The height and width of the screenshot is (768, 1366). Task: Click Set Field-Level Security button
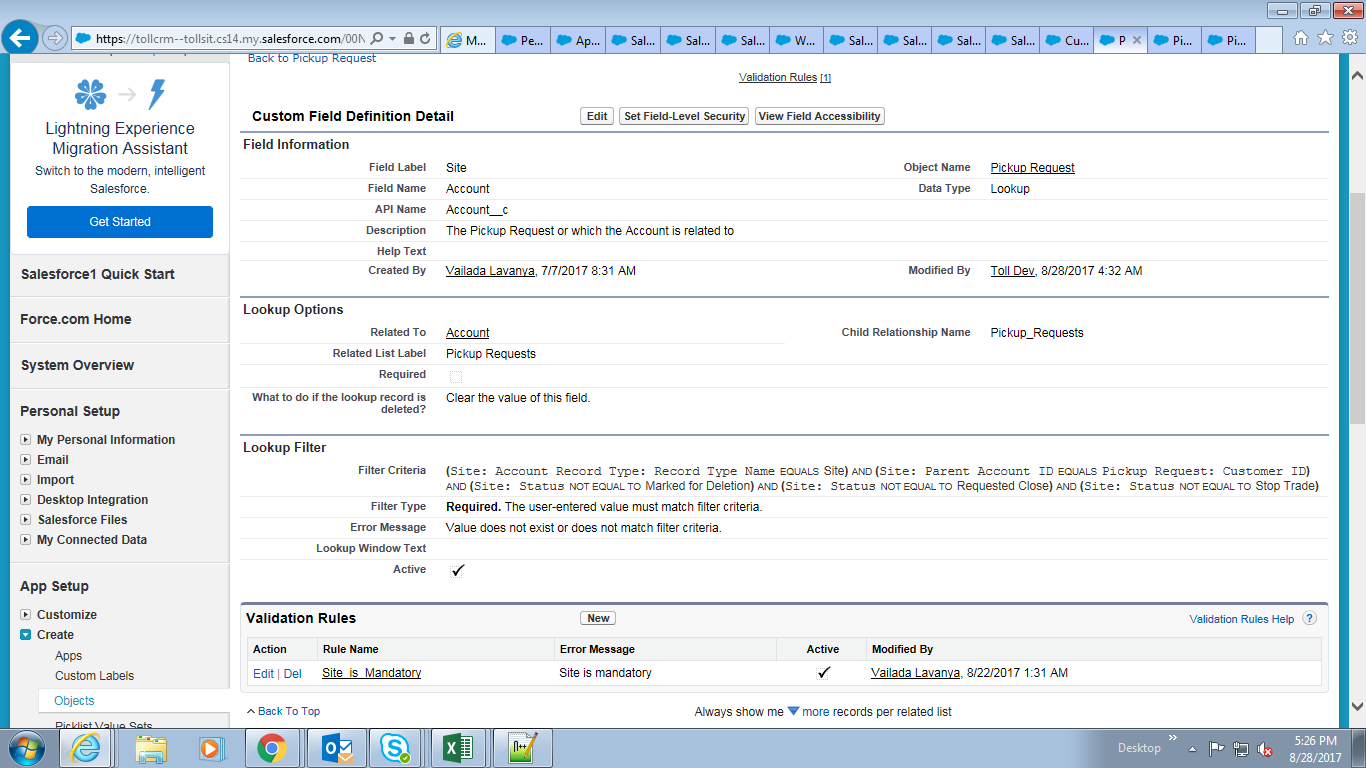tap(685, 116)
